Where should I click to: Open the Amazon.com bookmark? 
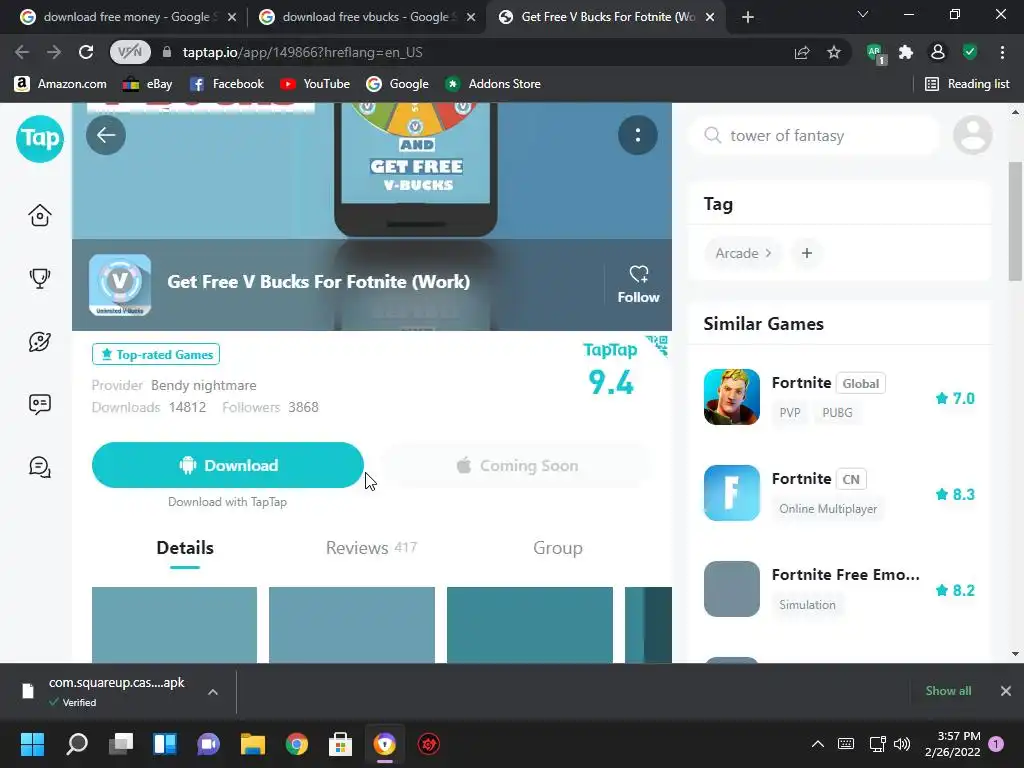click(x=60, y=84)
